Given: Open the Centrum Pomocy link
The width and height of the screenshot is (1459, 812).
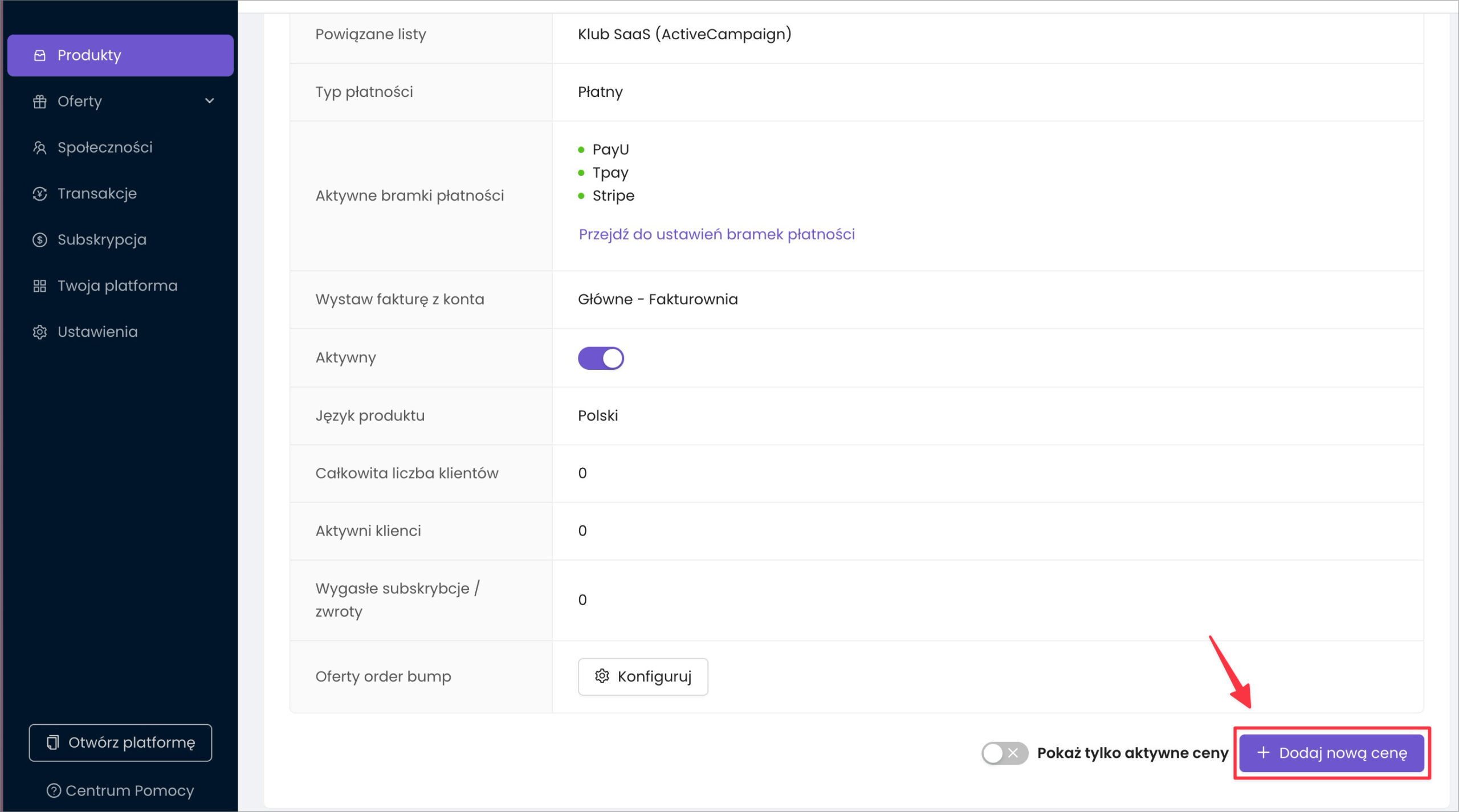Looking at the screenshot, I should pyautogui.click(x=129, y=791).
